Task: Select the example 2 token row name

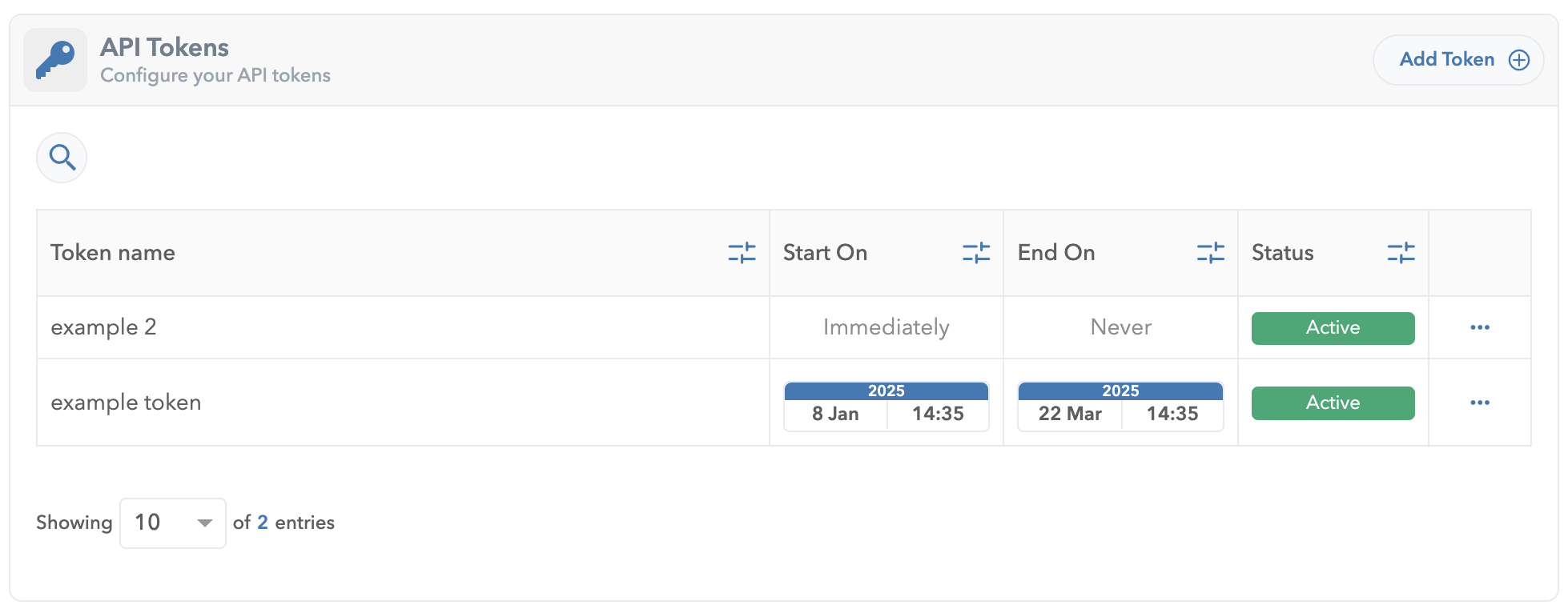Action: [103, 327]
